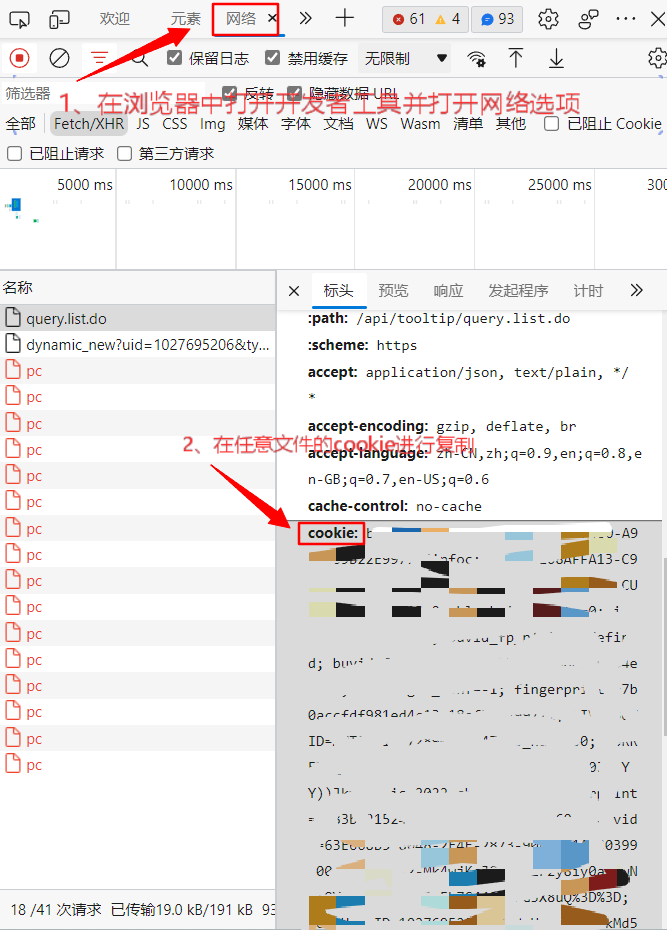Open the 93 issues counter
This screenshot has height=930, width=667.
[x=497, y=19]
